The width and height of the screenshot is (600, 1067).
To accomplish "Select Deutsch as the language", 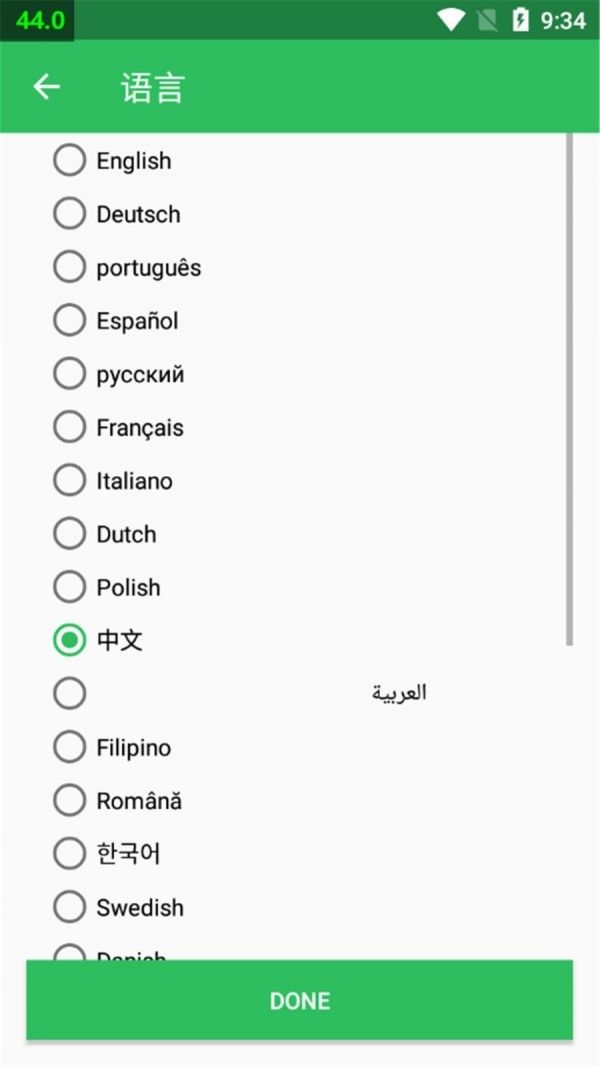I will click(69, 213).
